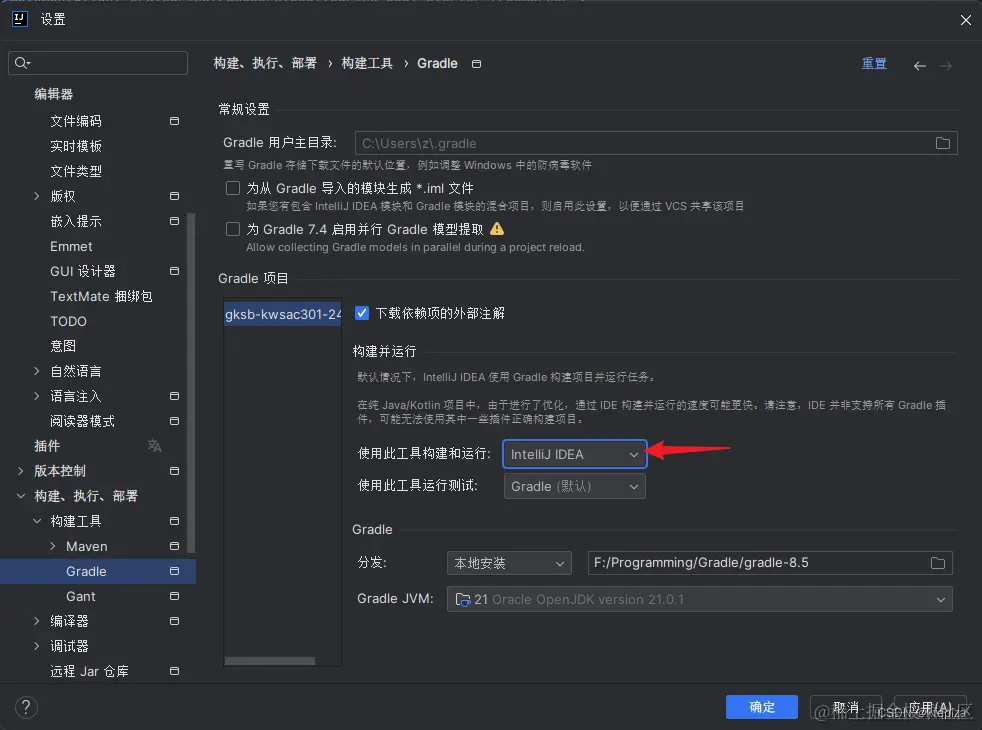The image size is (982, 730).
Task: Enable generating *.iml files for Gradle modules
Action: [x=231, y=187]
